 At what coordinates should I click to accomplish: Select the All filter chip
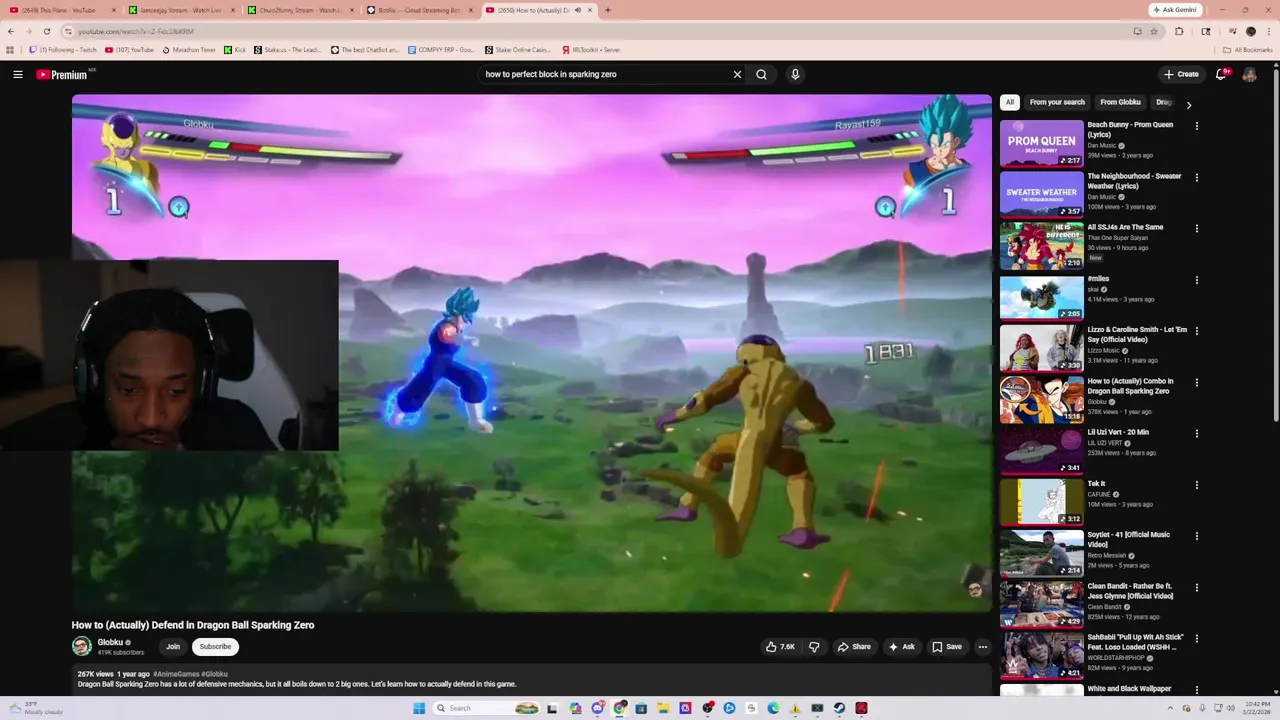pyautogui.click(x=1010, y=102)
